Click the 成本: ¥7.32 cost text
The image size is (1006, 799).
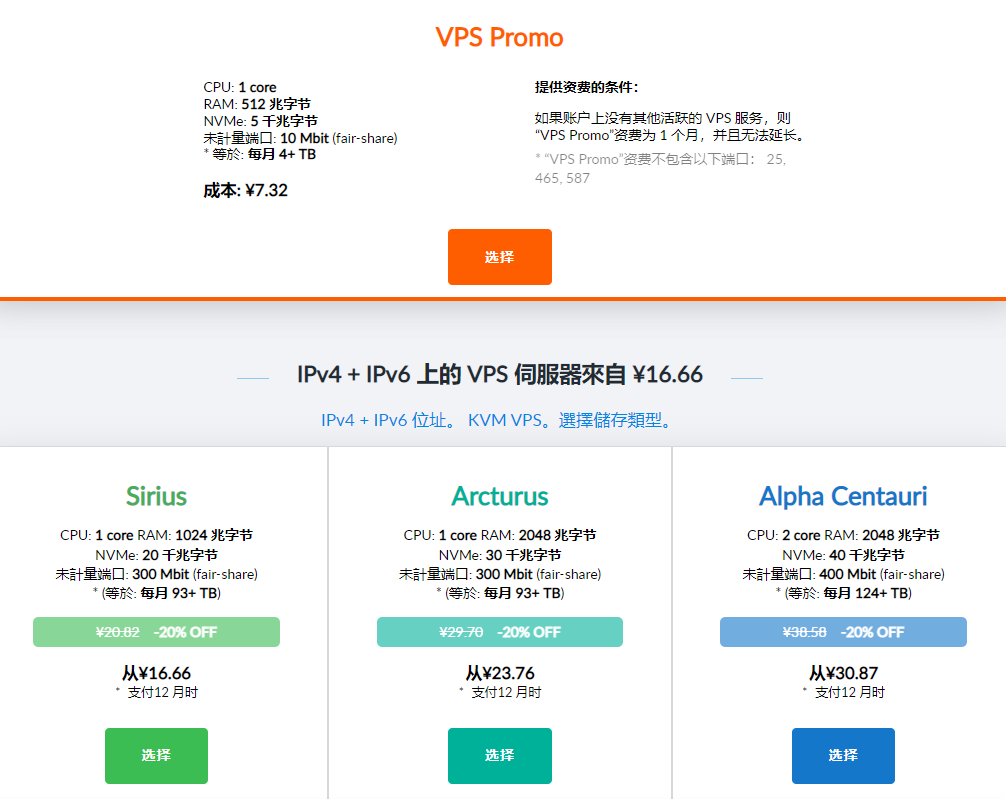coord(244,189)
